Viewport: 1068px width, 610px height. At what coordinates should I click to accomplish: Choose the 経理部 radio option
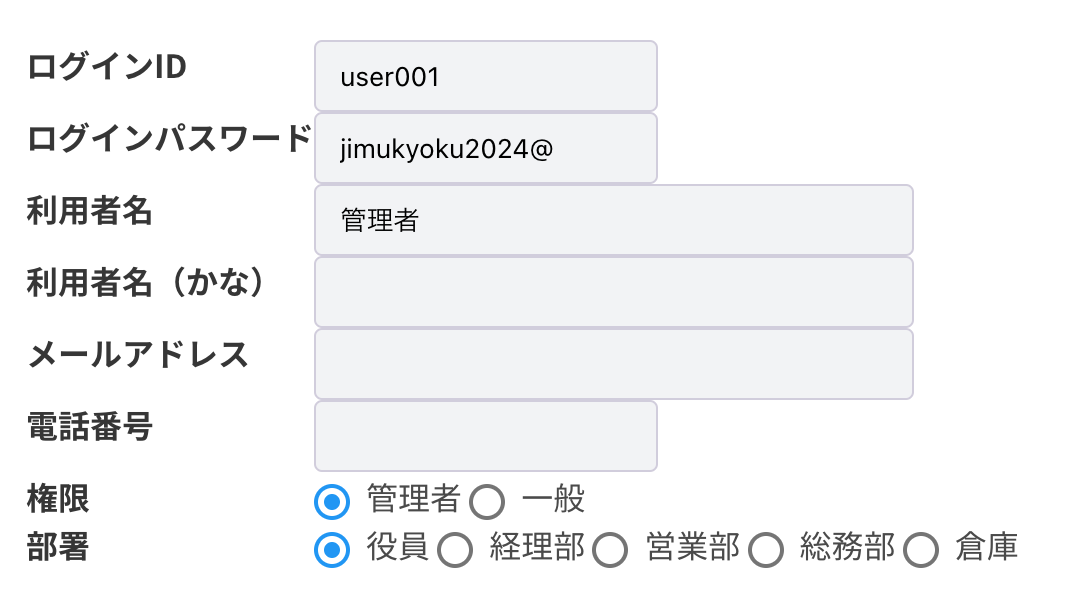point(455,549)
